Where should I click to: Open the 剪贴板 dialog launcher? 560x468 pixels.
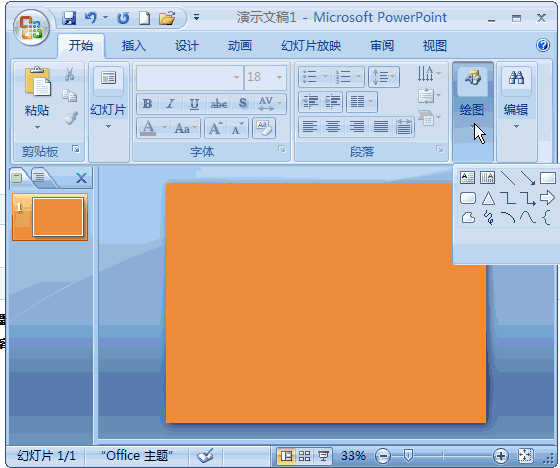[x=76, y=149]
